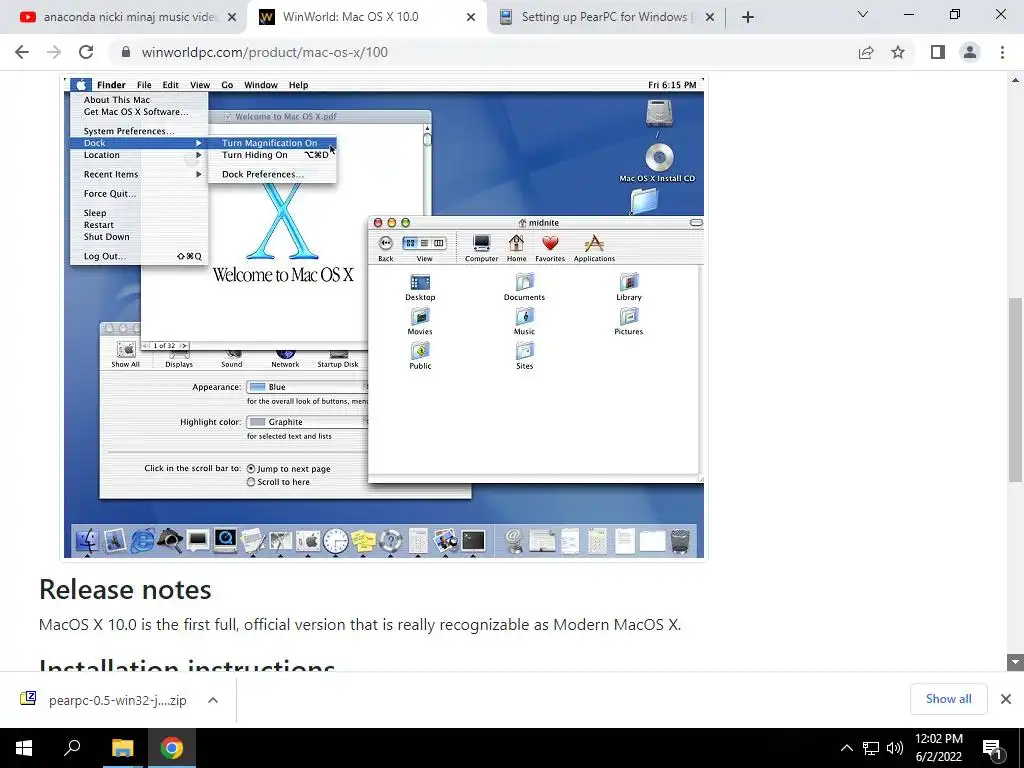Viewport: 1024px width, 768px height.
Task: Open the Windows notification center
Action: [x=993, y=748]
